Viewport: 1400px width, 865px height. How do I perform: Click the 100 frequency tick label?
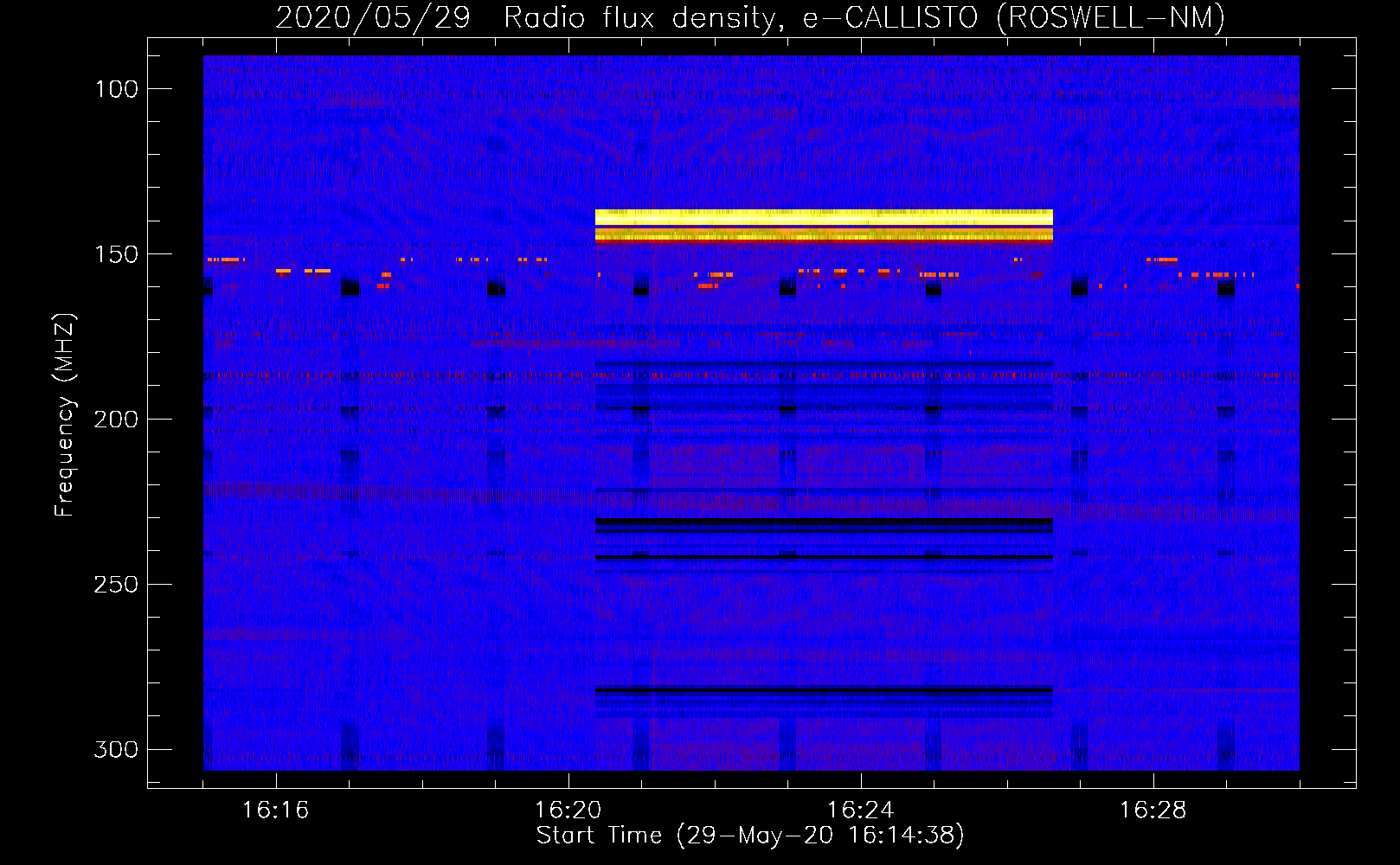coord(117,89)
